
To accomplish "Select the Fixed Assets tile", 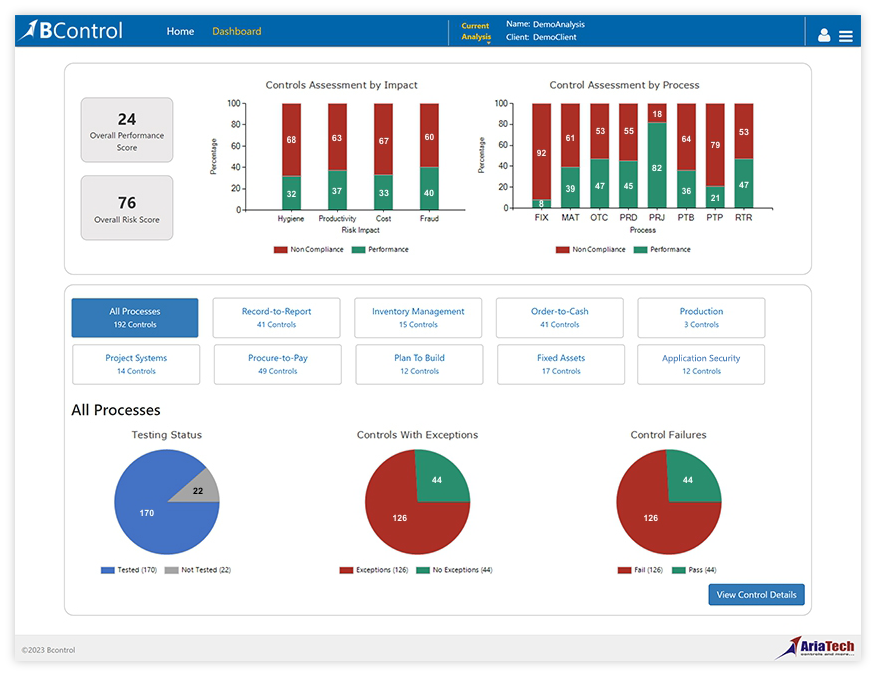I will [561, 364].
